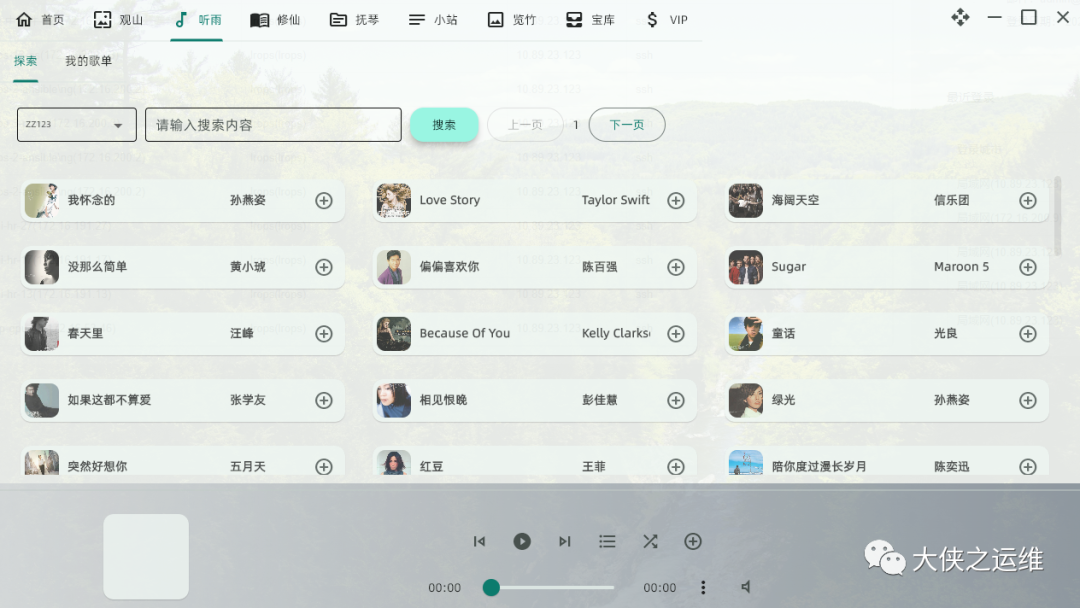The image size is (1080, 608).
Task: Add 我怀念的 to playlist
Action: [324, 200]
